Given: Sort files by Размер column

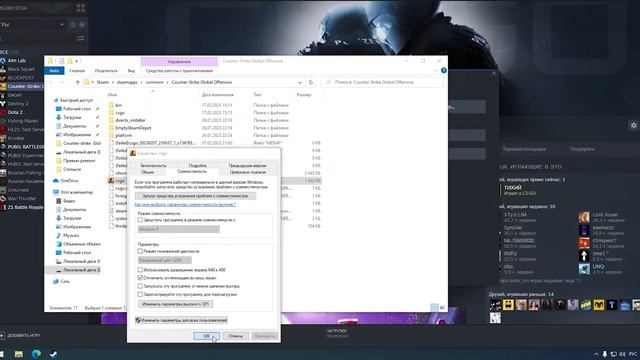Looking at the screenshot, I should [x=304, y=95].
